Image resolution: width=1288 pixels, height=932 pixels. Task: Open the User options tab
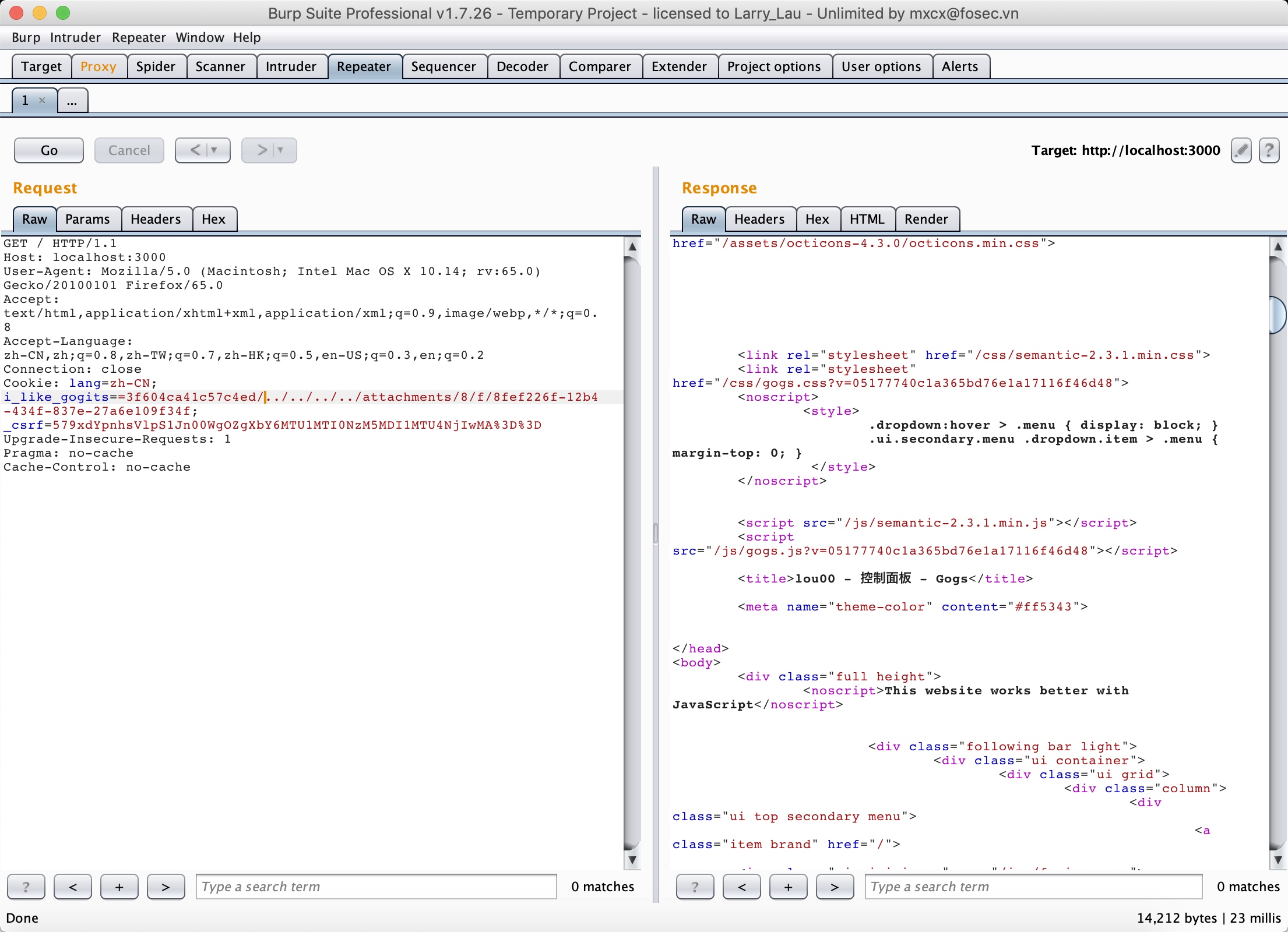coord(881,66)
